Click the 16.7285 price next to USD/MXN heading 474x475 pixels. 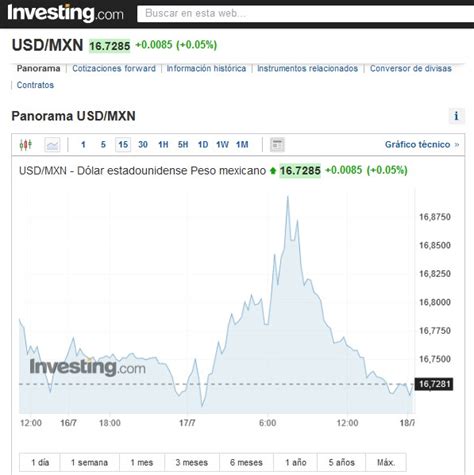coord(110,46)
